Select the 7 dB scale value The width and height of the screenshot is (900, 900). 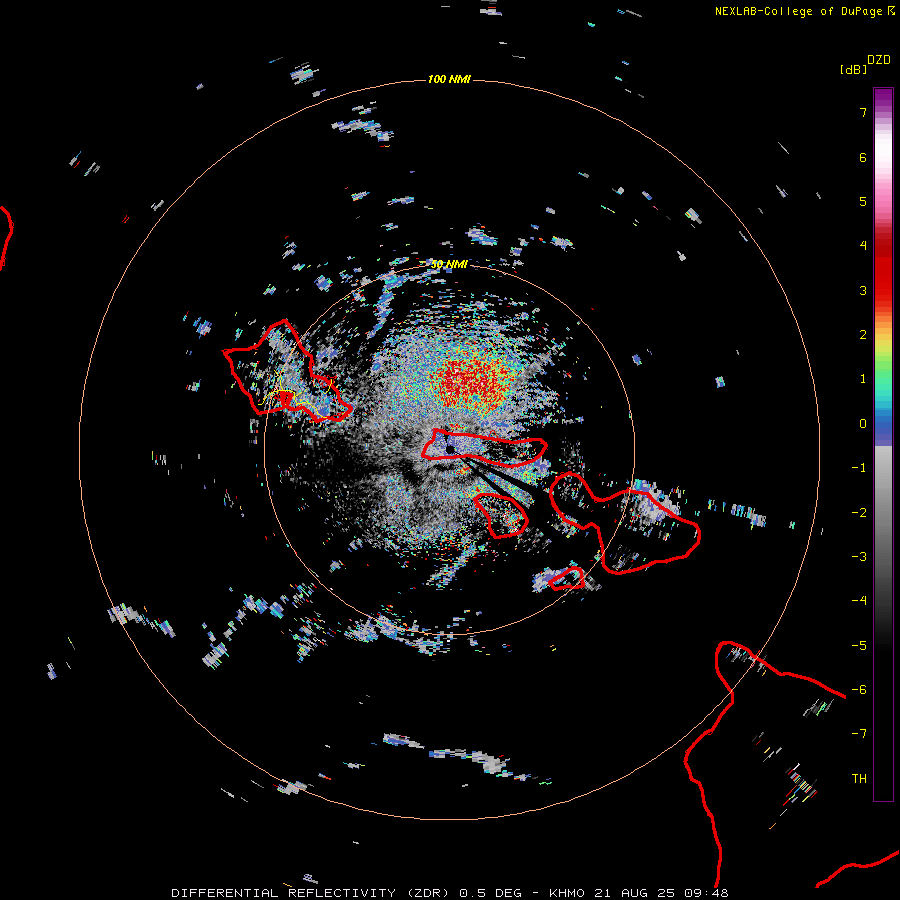(x=863, y=112)
